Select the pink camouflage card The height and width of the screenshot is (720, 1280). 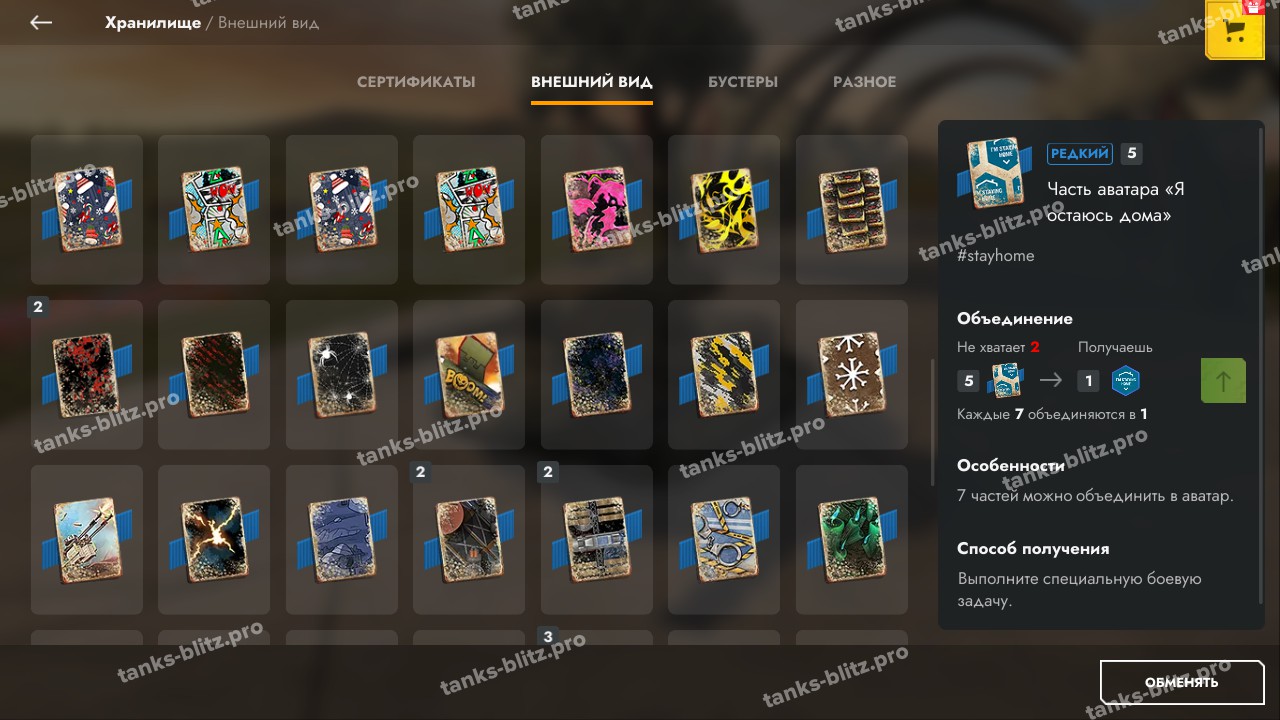(597, 209)
